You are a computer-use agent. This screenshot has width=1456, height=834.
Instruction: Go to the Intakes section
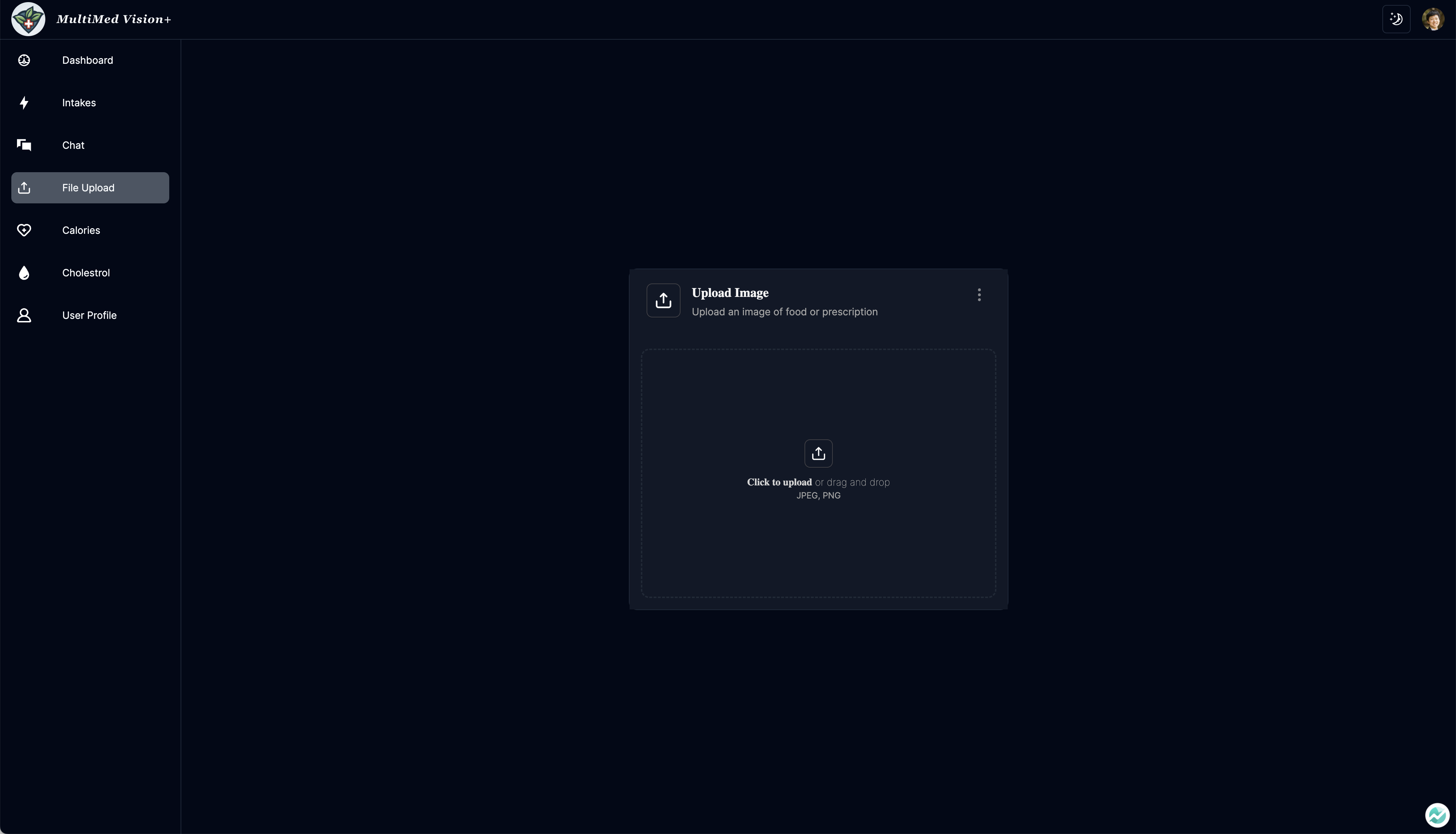[x=79, y=102]
